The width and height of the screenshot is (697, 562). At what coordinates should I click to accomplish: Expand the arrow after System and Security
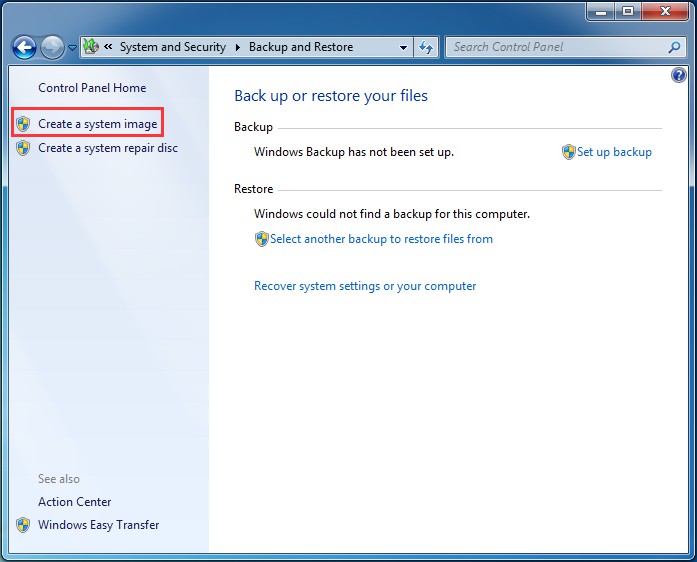(238, 47)
